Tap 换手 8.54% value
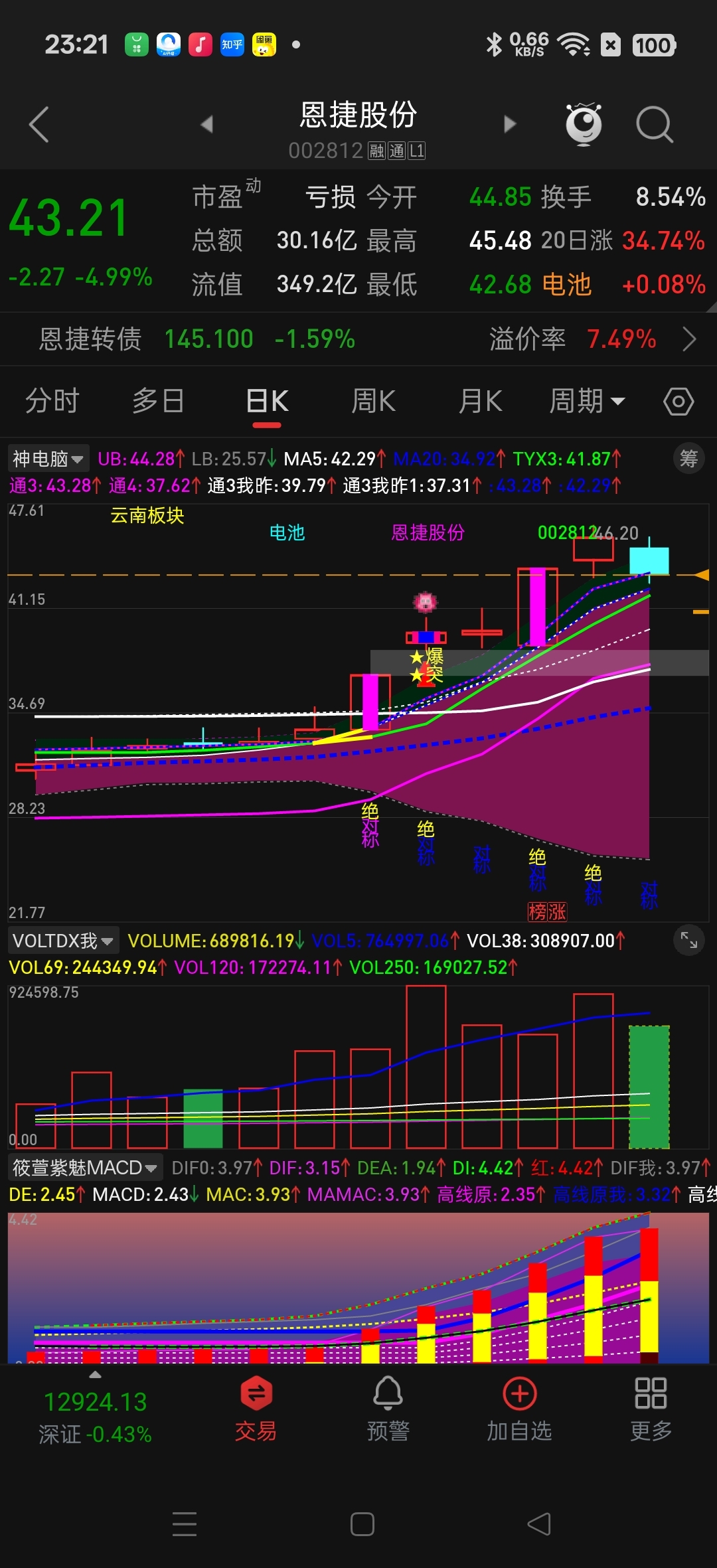Image resolution: width=717 pixels, height=1568 pixels. (x=671, y=197)
